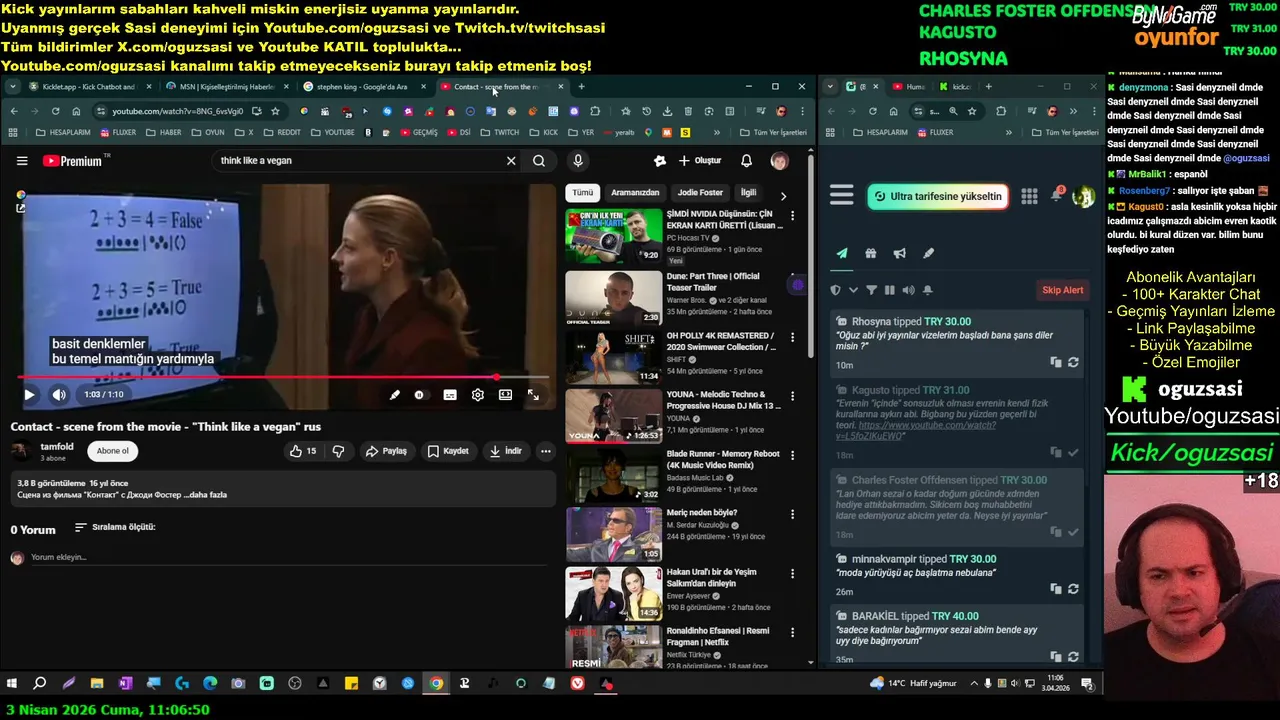Go to the YouTube Premium home logo
The width and height of the screenshot is (1280, 720).
(x=75, y=160)
